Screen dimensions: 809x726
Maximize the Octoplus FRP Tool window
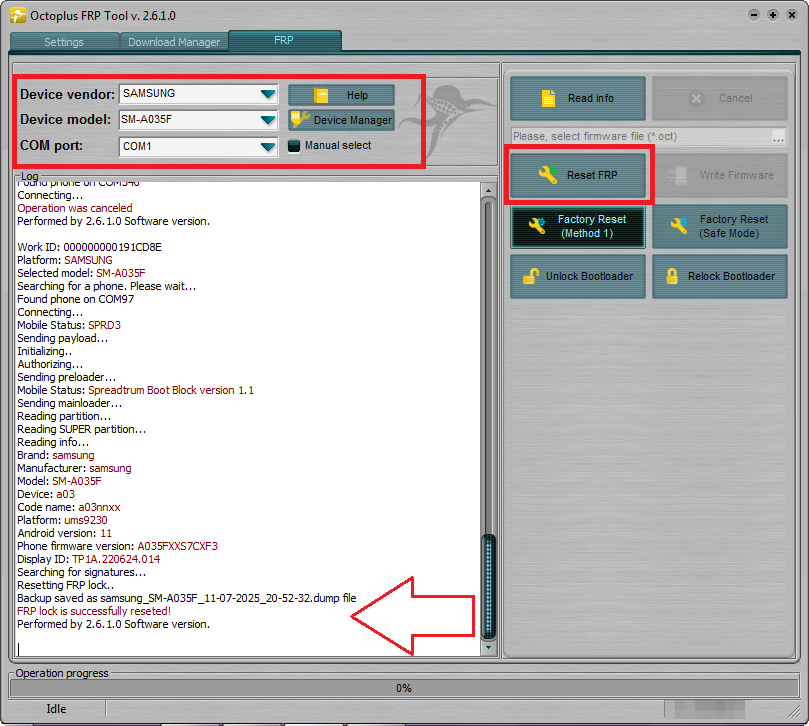[x=773, y=15]
